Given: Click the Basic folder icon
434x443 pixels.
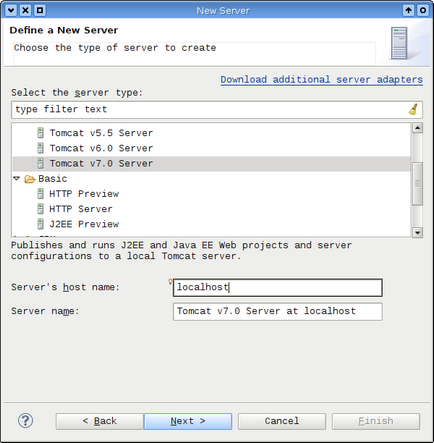Looking at the screenshot, I should [30, 179].
